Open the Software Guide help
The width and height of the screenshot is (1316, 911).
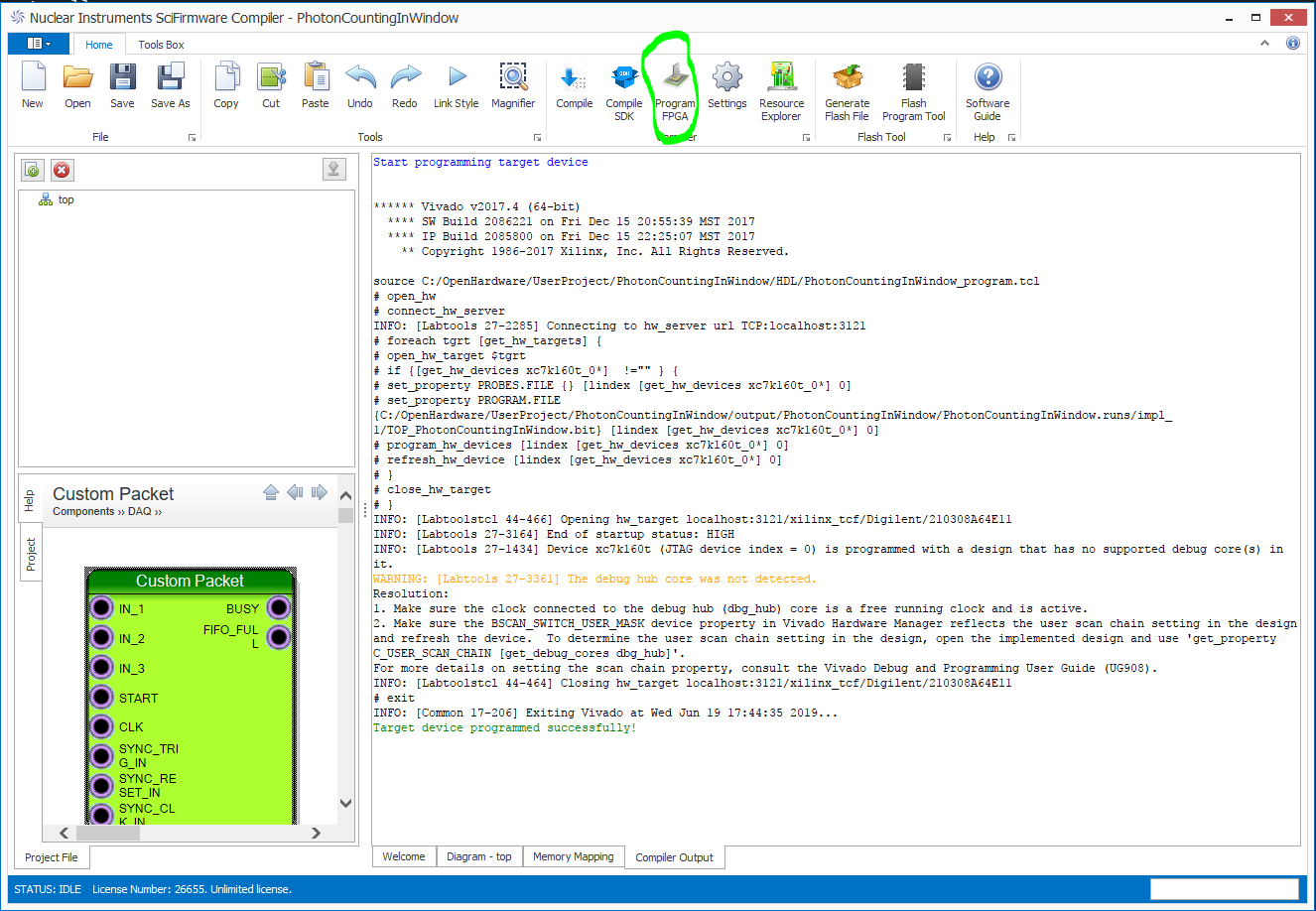[x=987, y=92]
